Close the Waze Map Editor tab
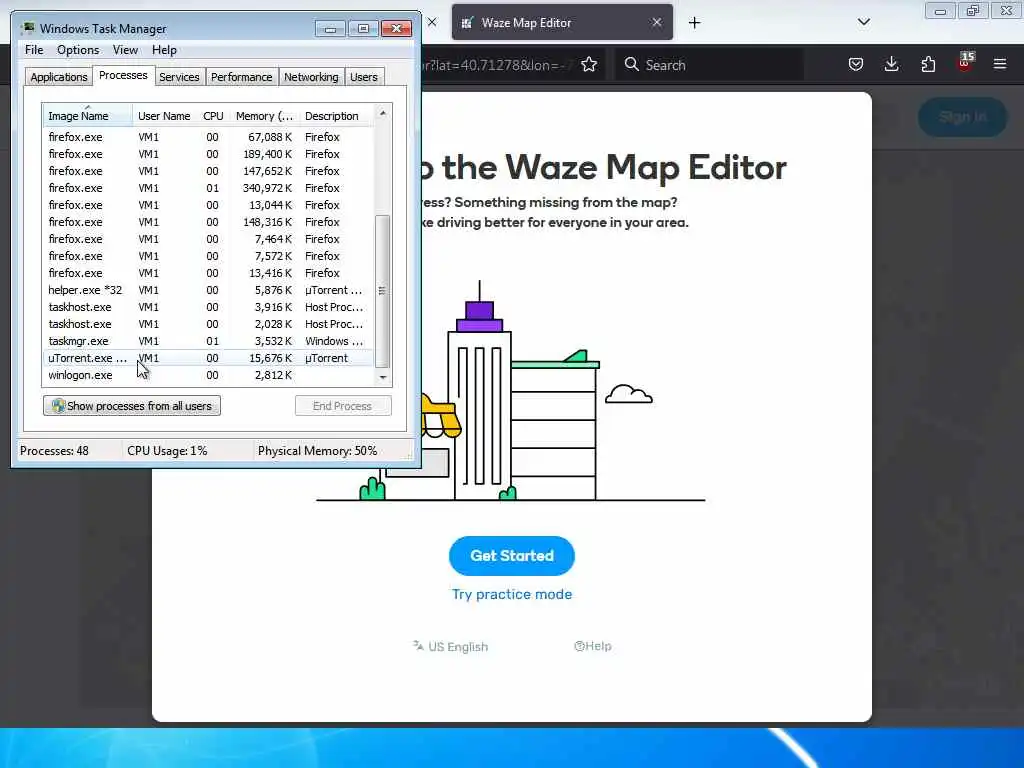Image resolution: width=1024 pixels, height=768 pixels. (x=657, y=22)
